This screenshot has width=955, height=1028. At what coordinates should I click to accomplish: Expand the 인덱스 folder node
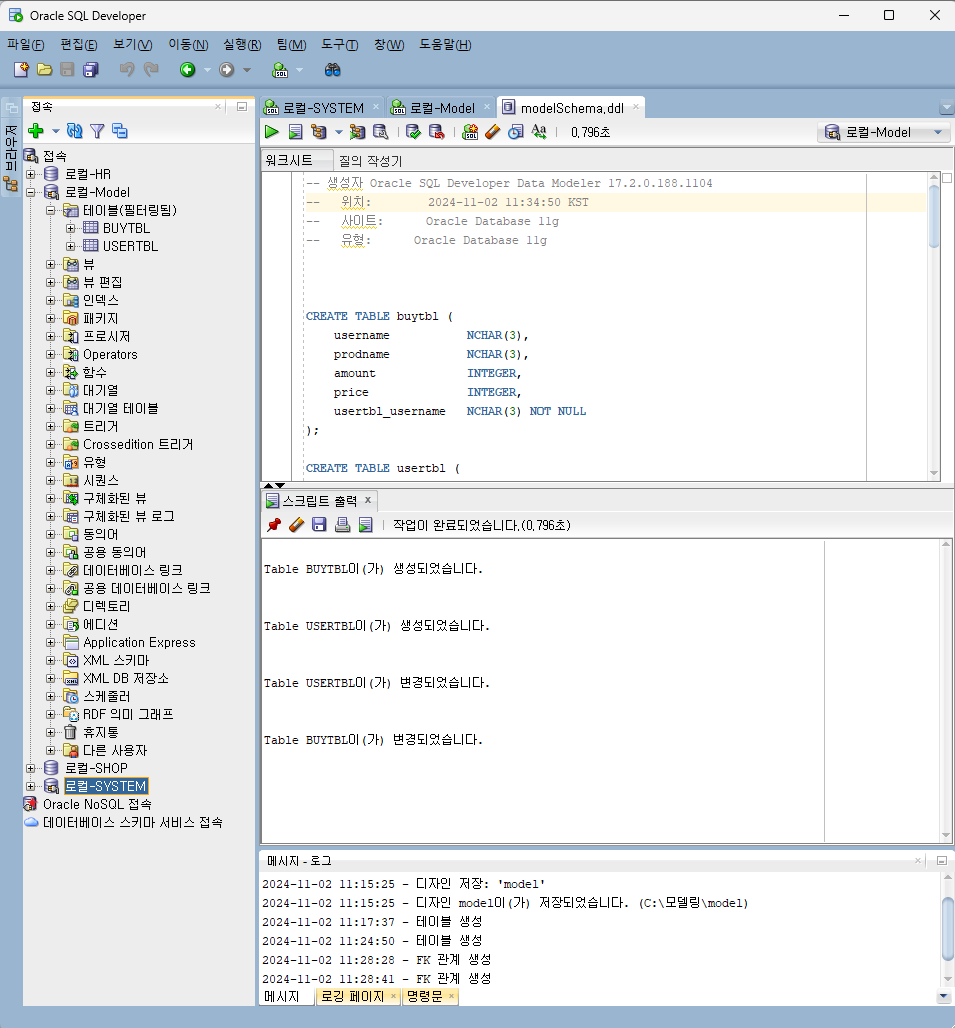(50, 300)
